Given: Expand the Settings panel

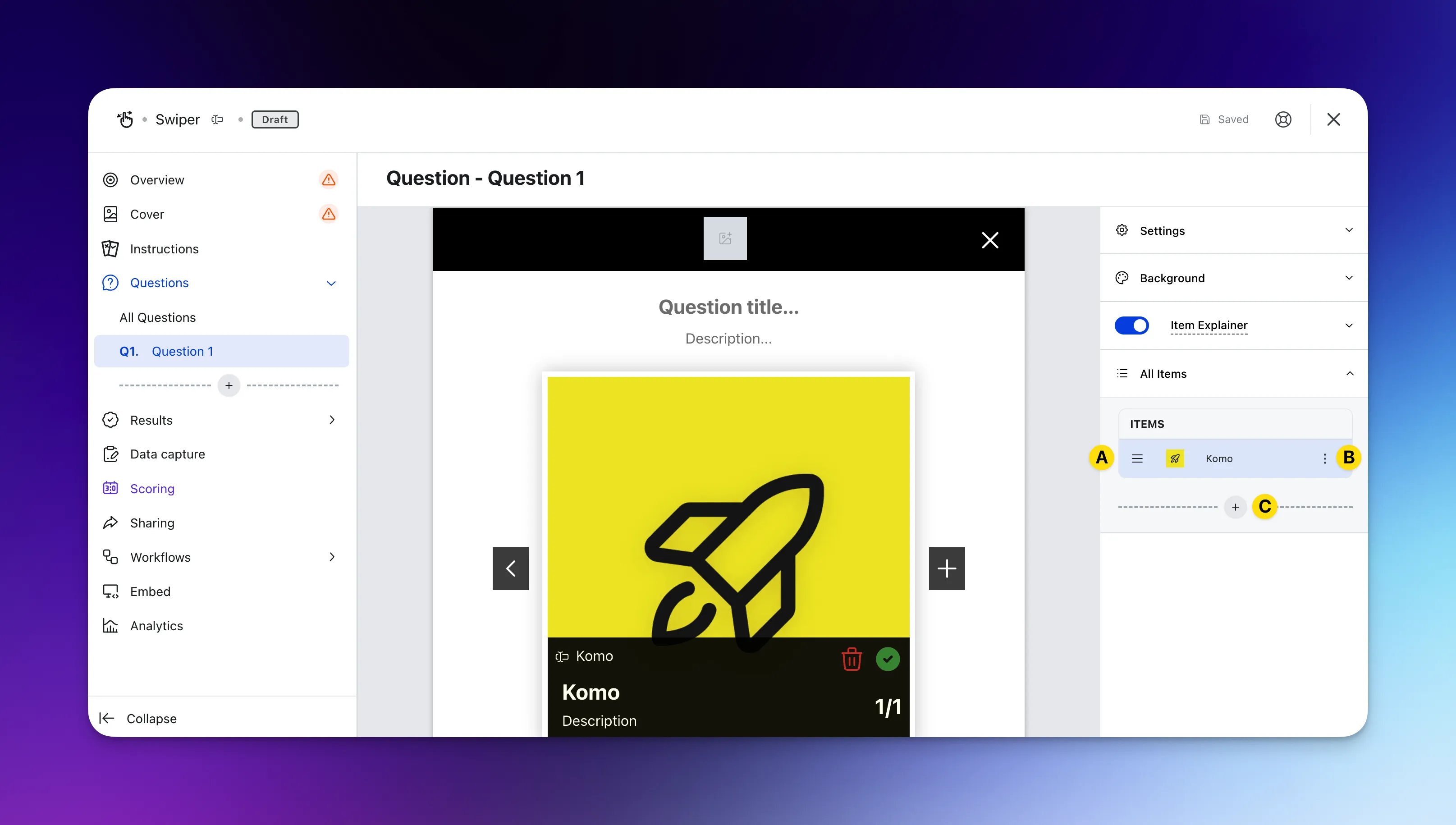Looking at the screenshot, I should tap(1234, 231).
